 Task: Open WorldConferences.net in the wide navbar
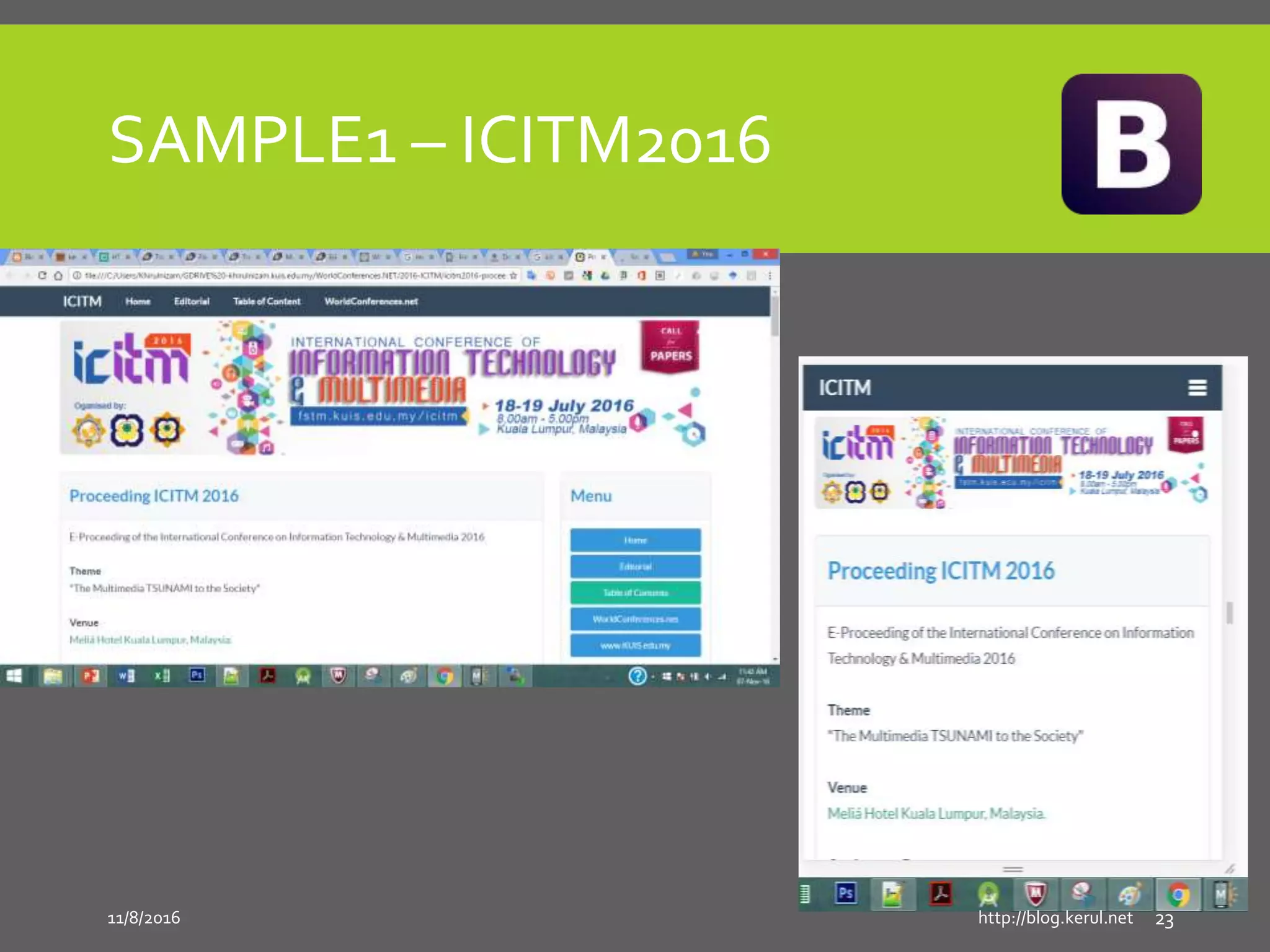(x=371, y=302)
